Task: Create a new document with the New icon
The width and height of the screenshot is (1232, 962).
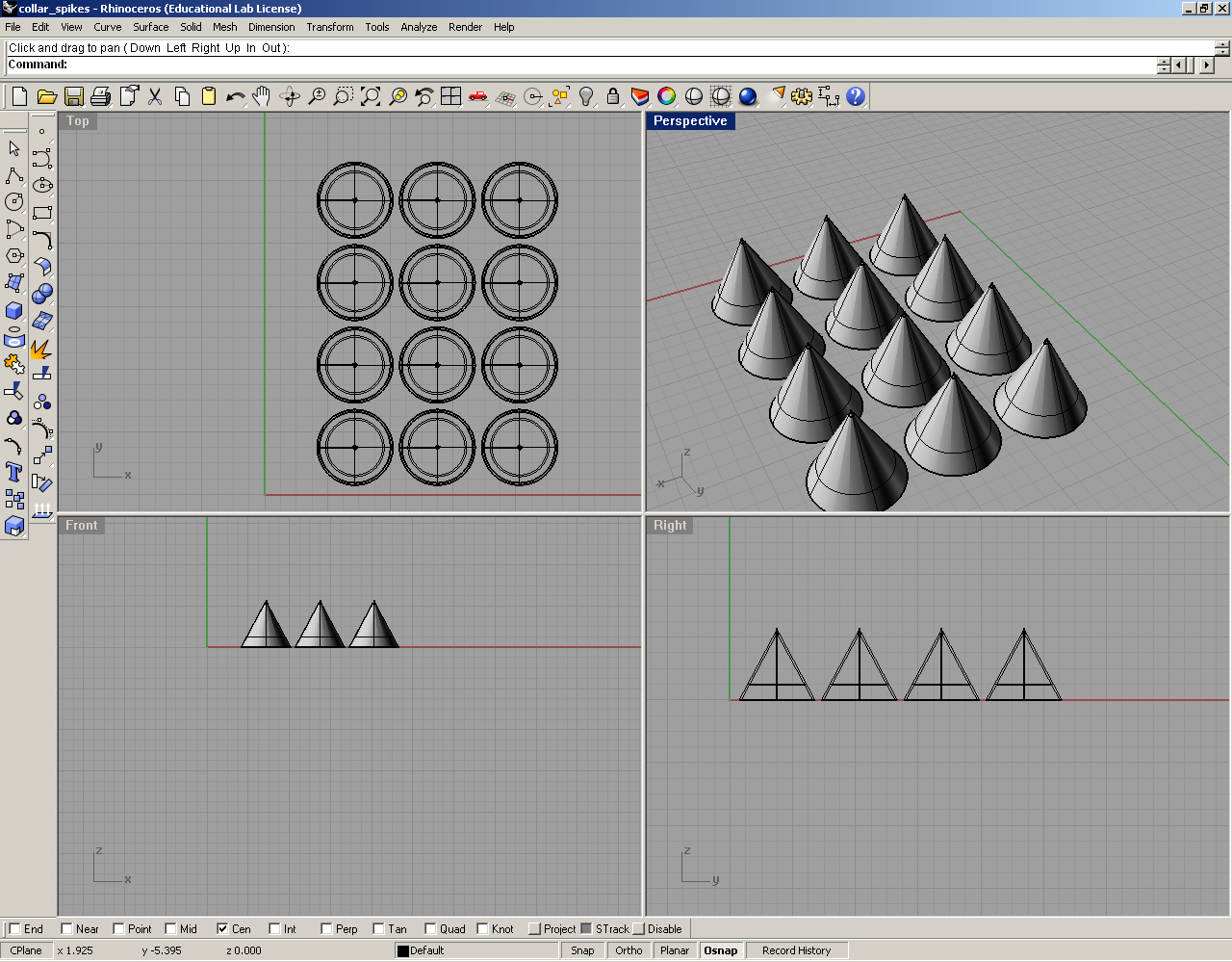Action: tap(19, 96)
